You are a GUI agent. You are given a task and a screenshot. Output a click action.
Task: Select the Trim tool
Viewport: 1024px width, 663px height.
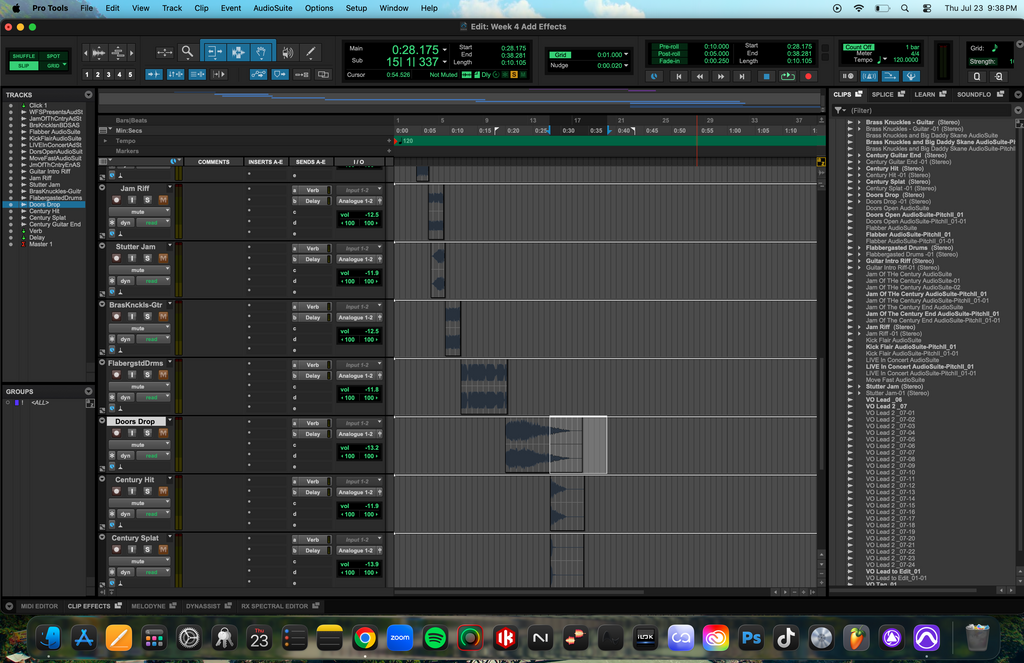(x=215, y=52)
